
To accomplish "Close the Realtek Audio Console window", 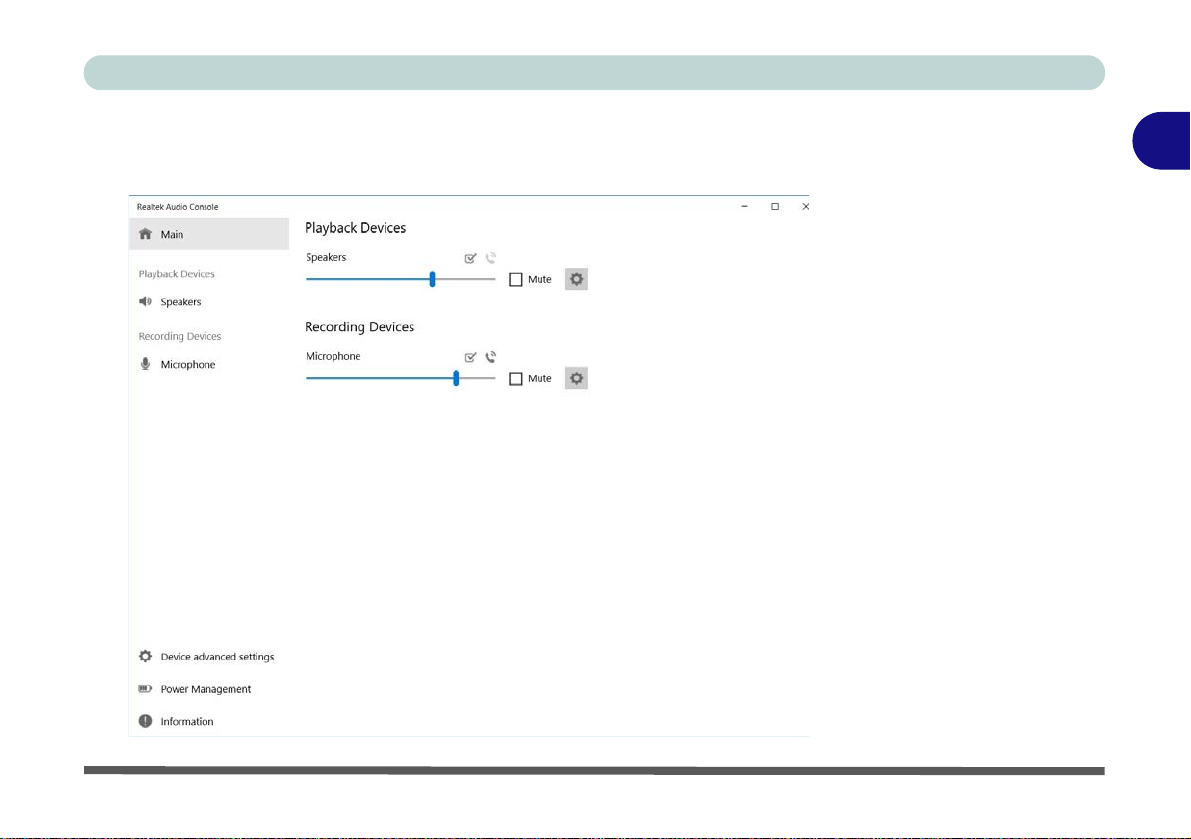I will coord(805,207).
